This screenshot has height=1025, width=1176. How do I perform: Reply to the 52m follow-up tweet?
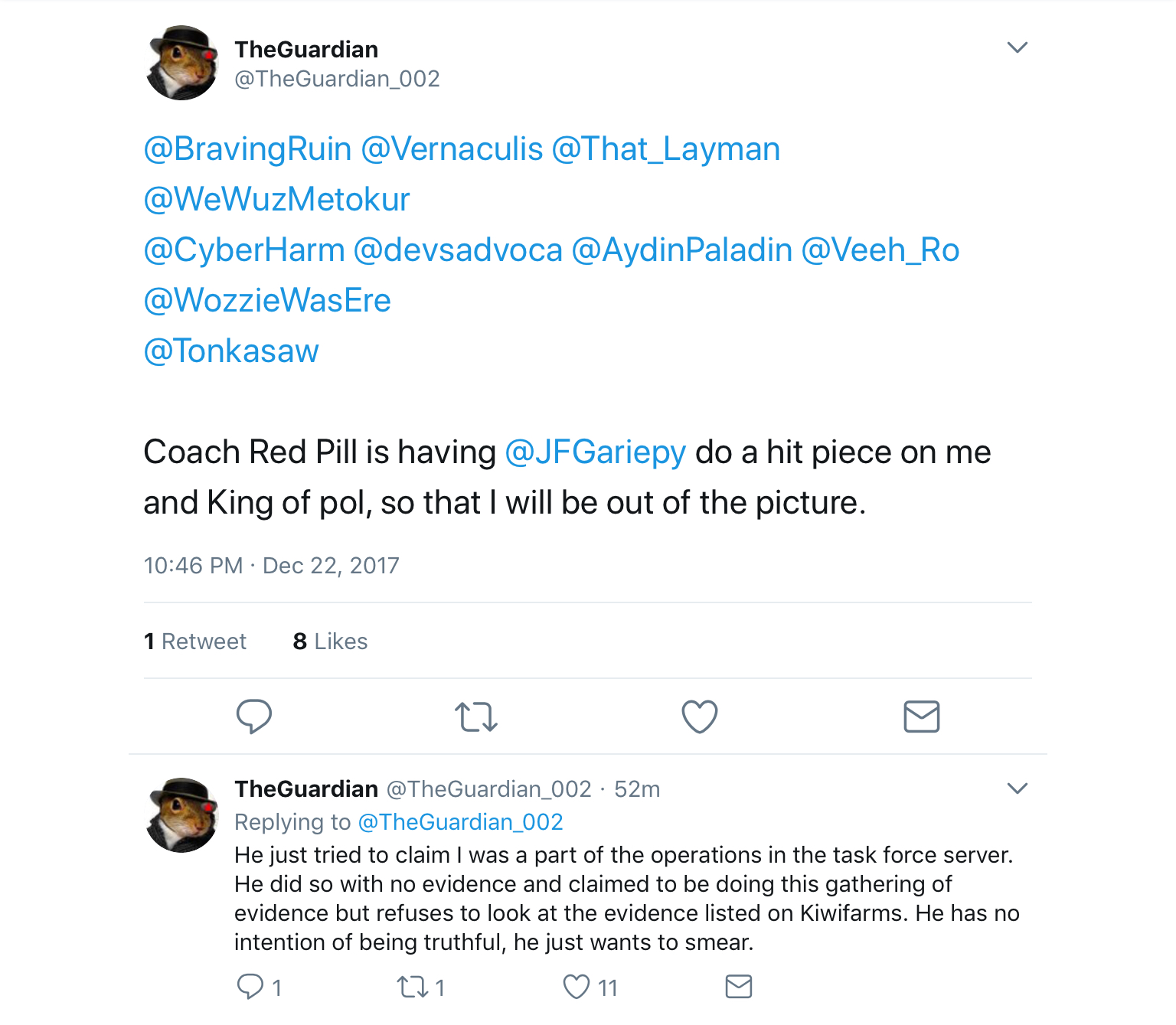point(250,987)
